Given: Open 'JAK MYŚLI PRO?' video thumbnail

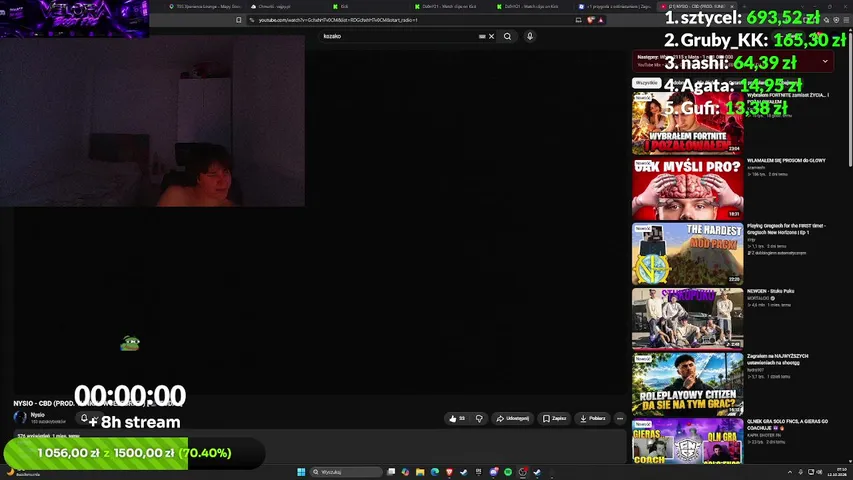Looking at the screenshot, I should coord(688,189).
